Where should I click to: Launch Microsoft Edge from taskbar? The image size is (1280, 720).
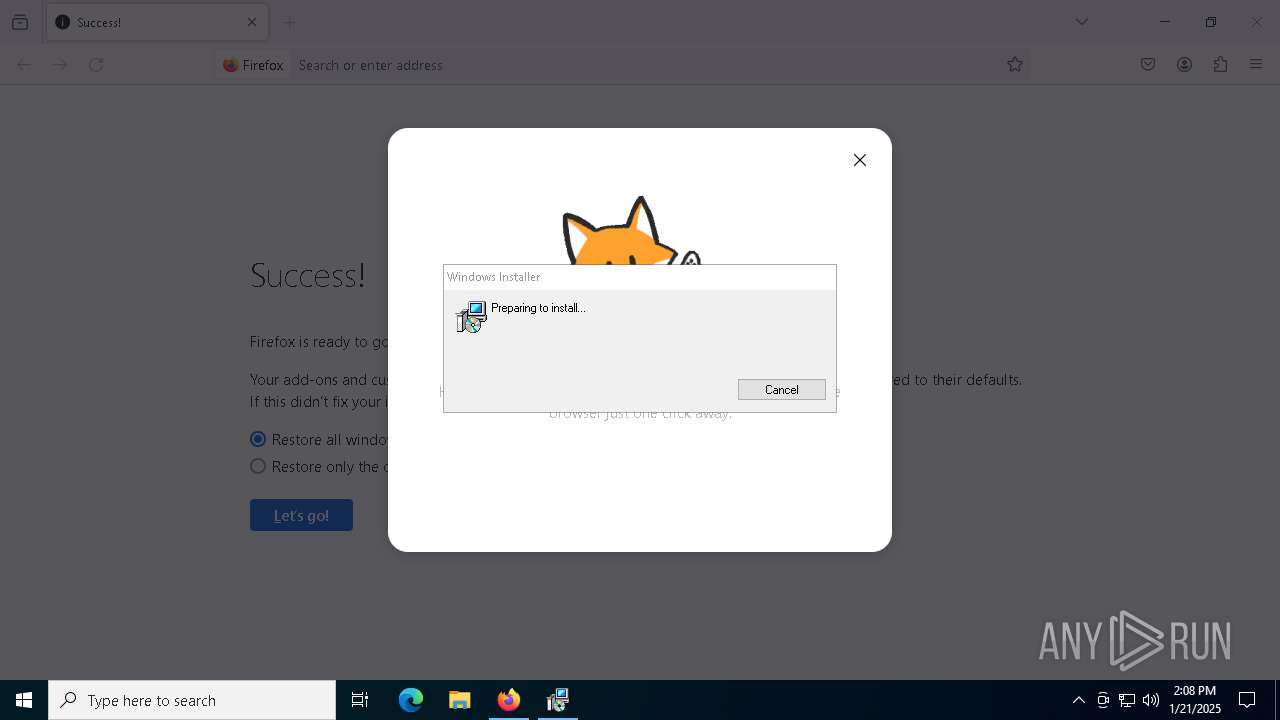[x=411, y=700]
